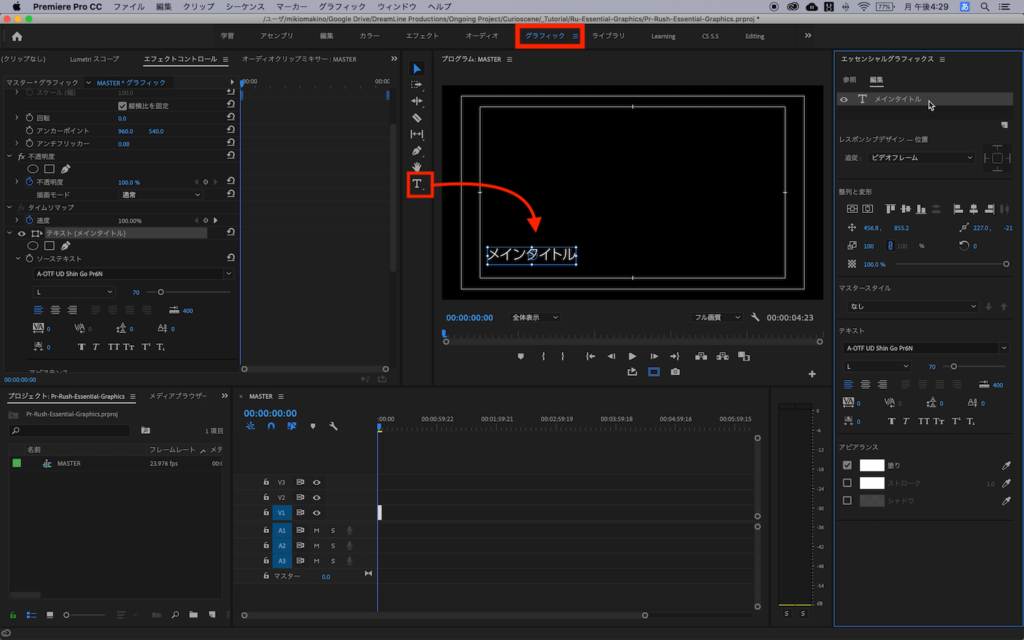Select the Hand tool

417,167
